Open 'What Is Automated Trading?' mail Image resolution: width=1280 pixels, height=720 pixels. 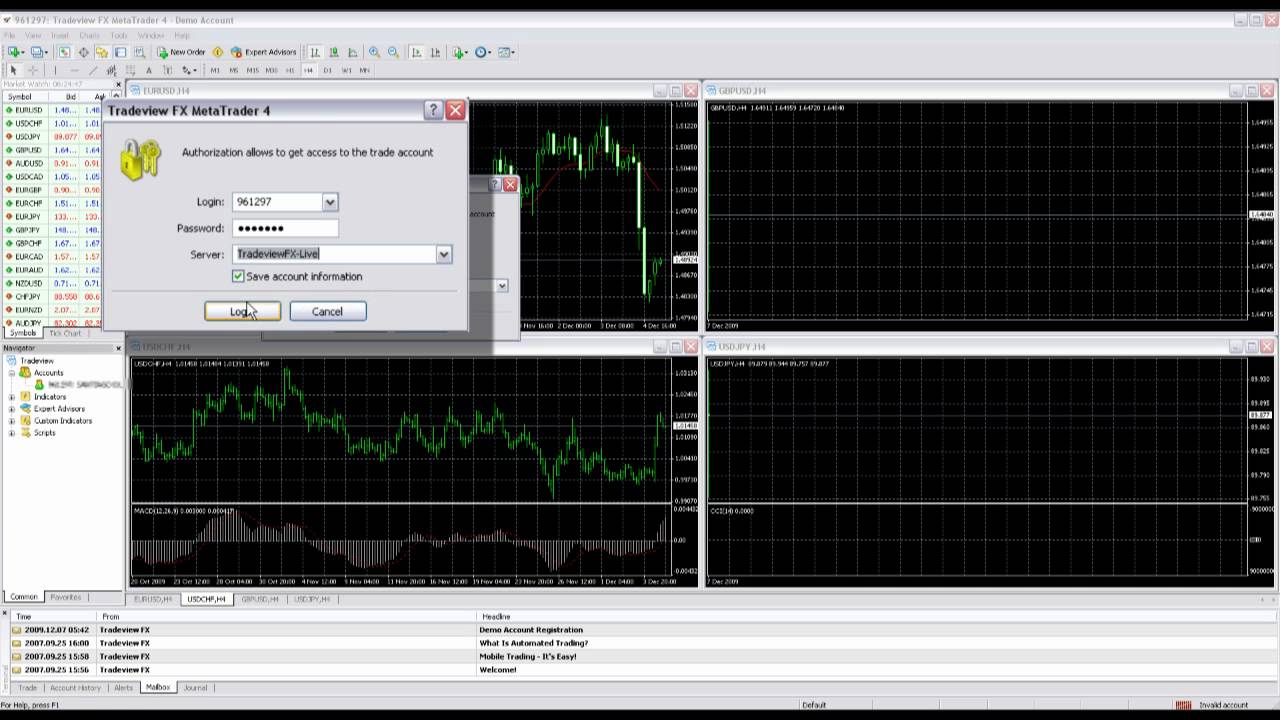click(x=534, y=643)
